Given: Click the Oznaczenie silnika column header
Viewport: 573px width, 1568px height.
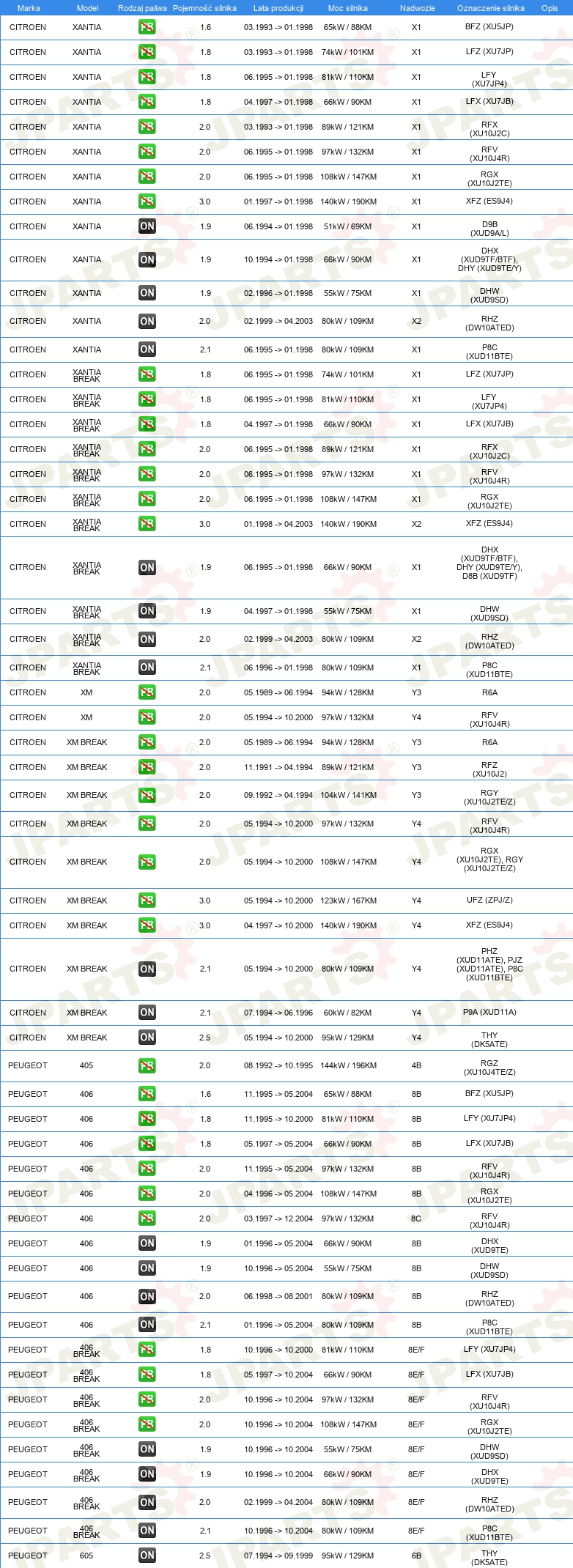Looking at the screenshot, I should pyautogui.click(x=491, y=8).
